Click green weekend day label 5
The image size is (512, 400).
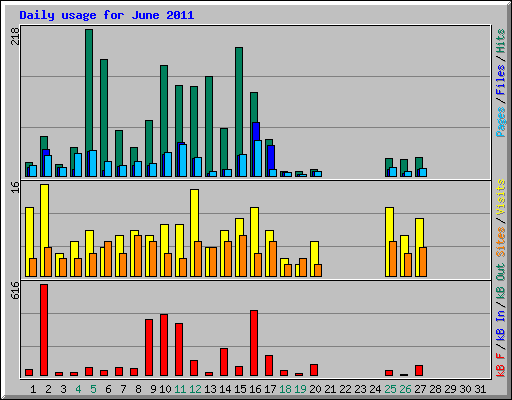[93, 389]
